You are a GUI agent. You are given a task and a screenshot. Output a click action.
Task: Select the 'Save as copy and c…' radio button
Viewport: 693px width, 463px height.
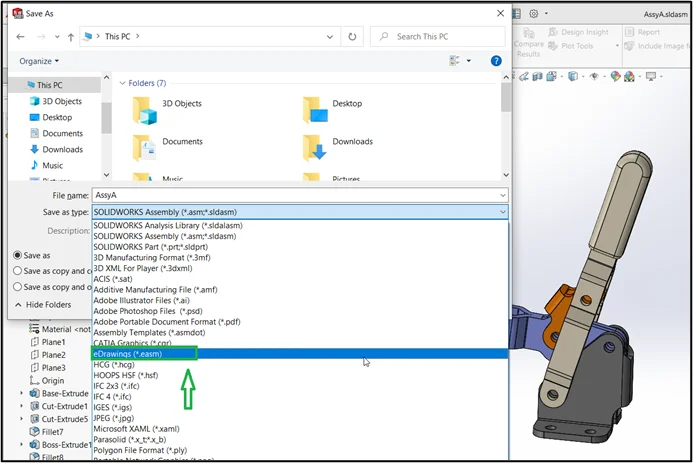coord(18,271)
